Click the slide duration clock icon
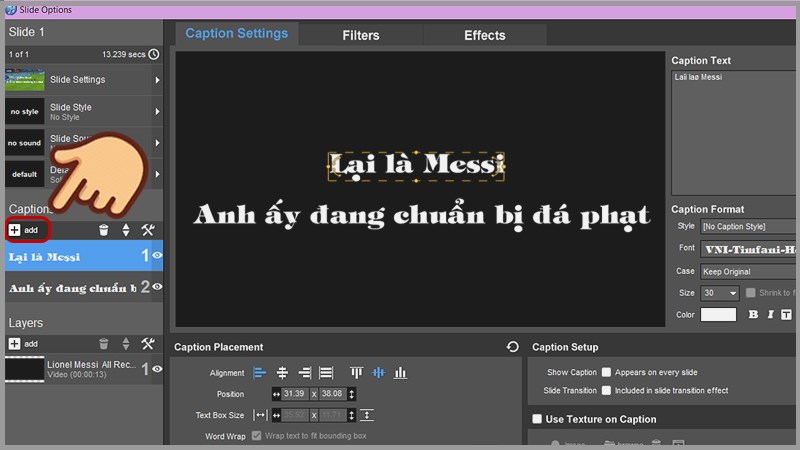This screenshot has width=800, height=450. point(154,54)
